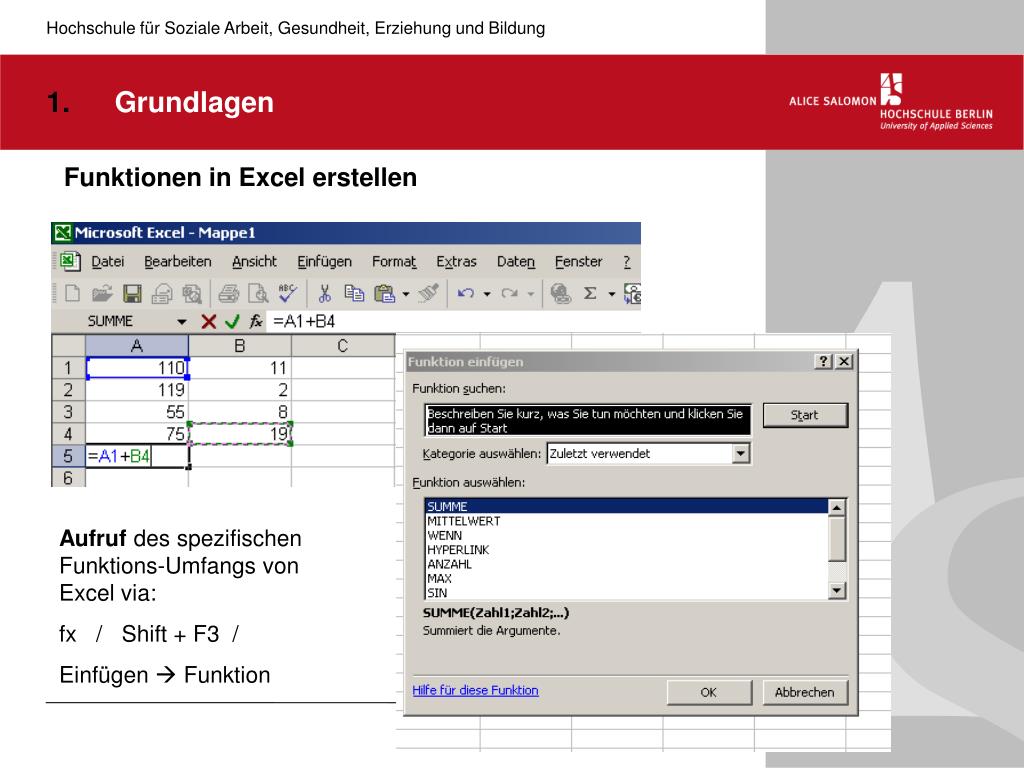Viewport: 1024px width, 768px height.
Task: Click the Abbrechen button
Action: (x=805, y=692)
